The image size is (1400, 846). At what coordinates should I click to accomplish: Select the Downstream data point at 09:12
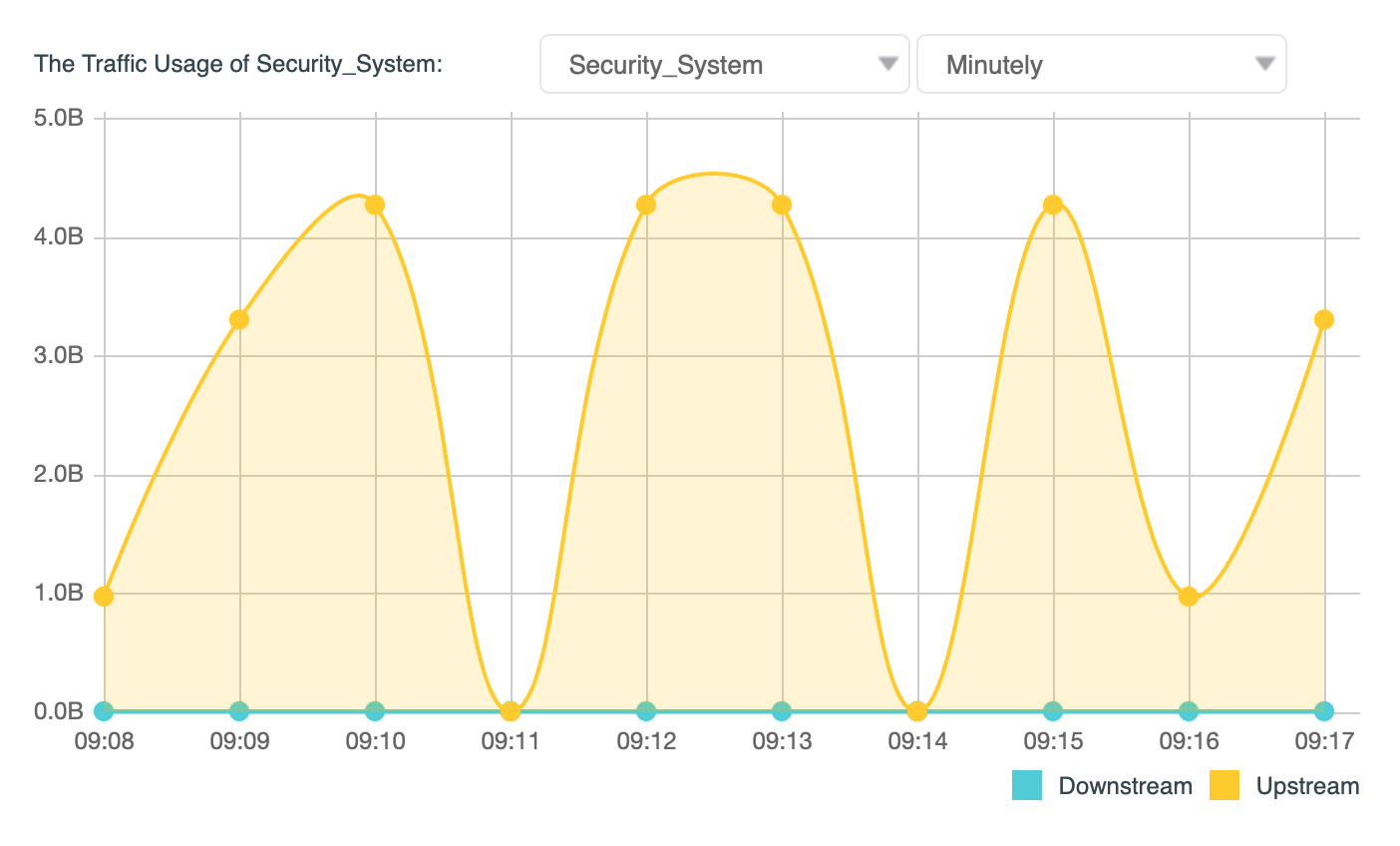(x=646, y=711)
